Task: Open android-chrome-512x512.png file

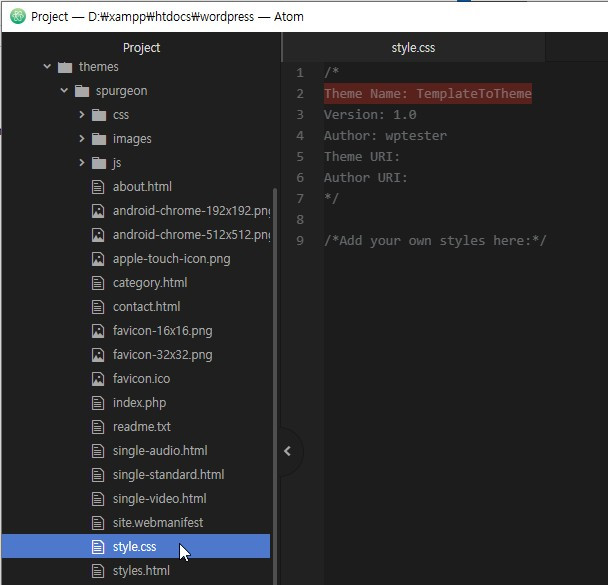Action: (x=192, y=235)
